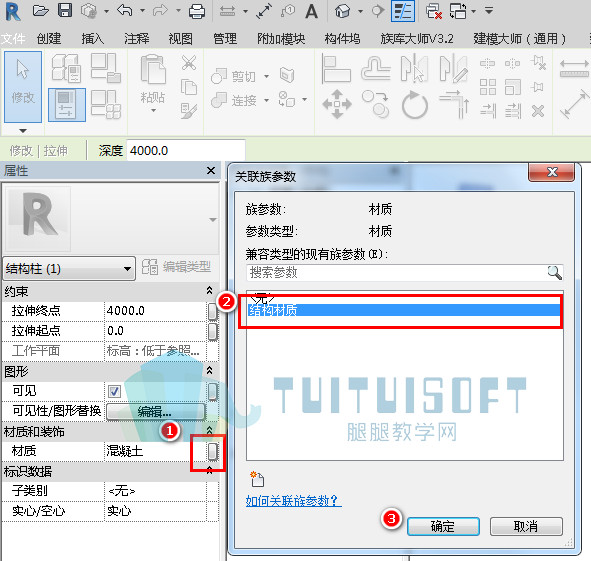Screen dimensions: 591x561
Task: Open the 如何关联族参数? help link
Action: pyautogui.click(x=294, y=501)
